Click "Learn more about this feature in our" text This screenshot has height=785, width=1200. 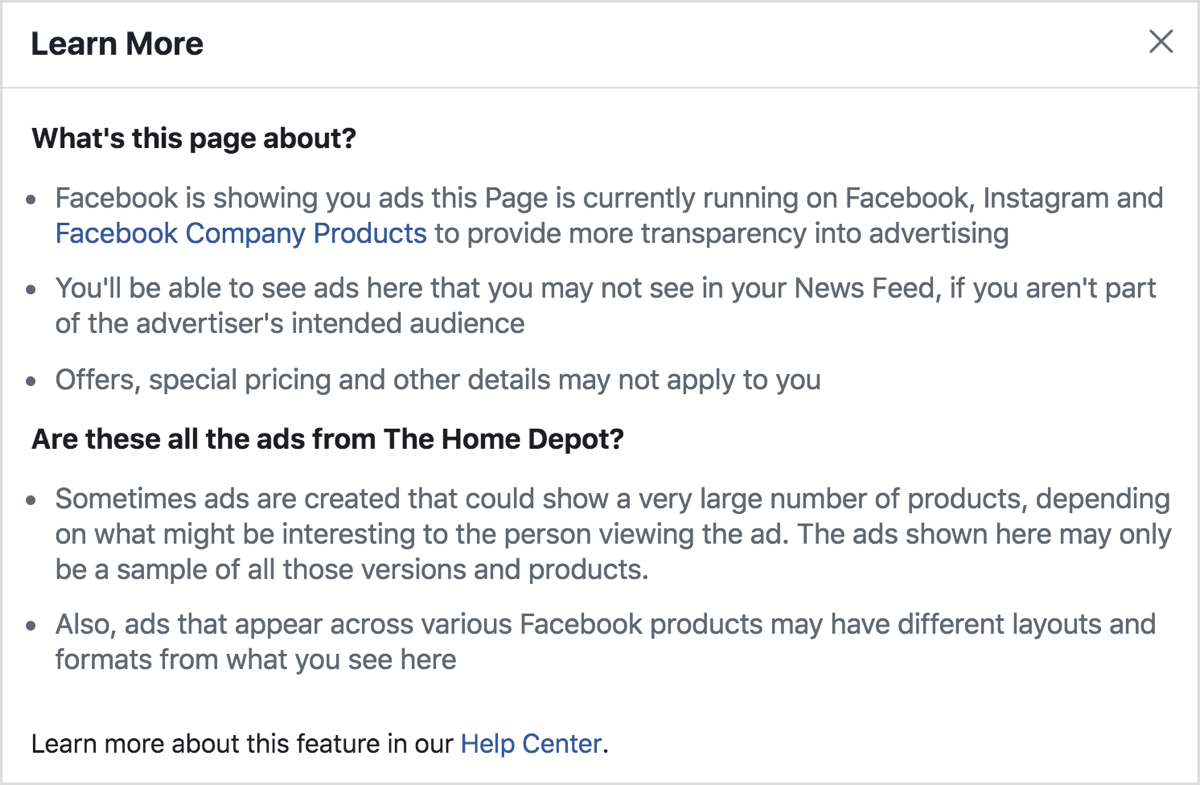(x=242, y=743)
